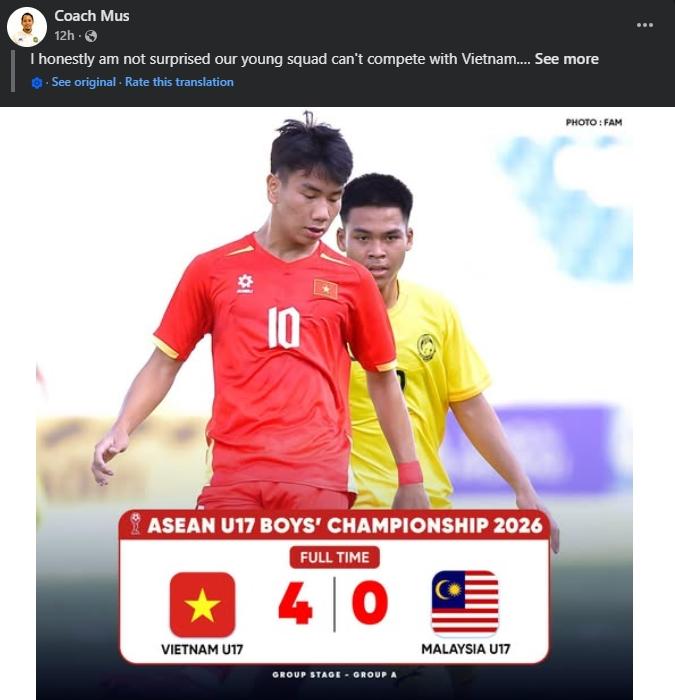Click the globe public audience icon

(x=91, y=36)
